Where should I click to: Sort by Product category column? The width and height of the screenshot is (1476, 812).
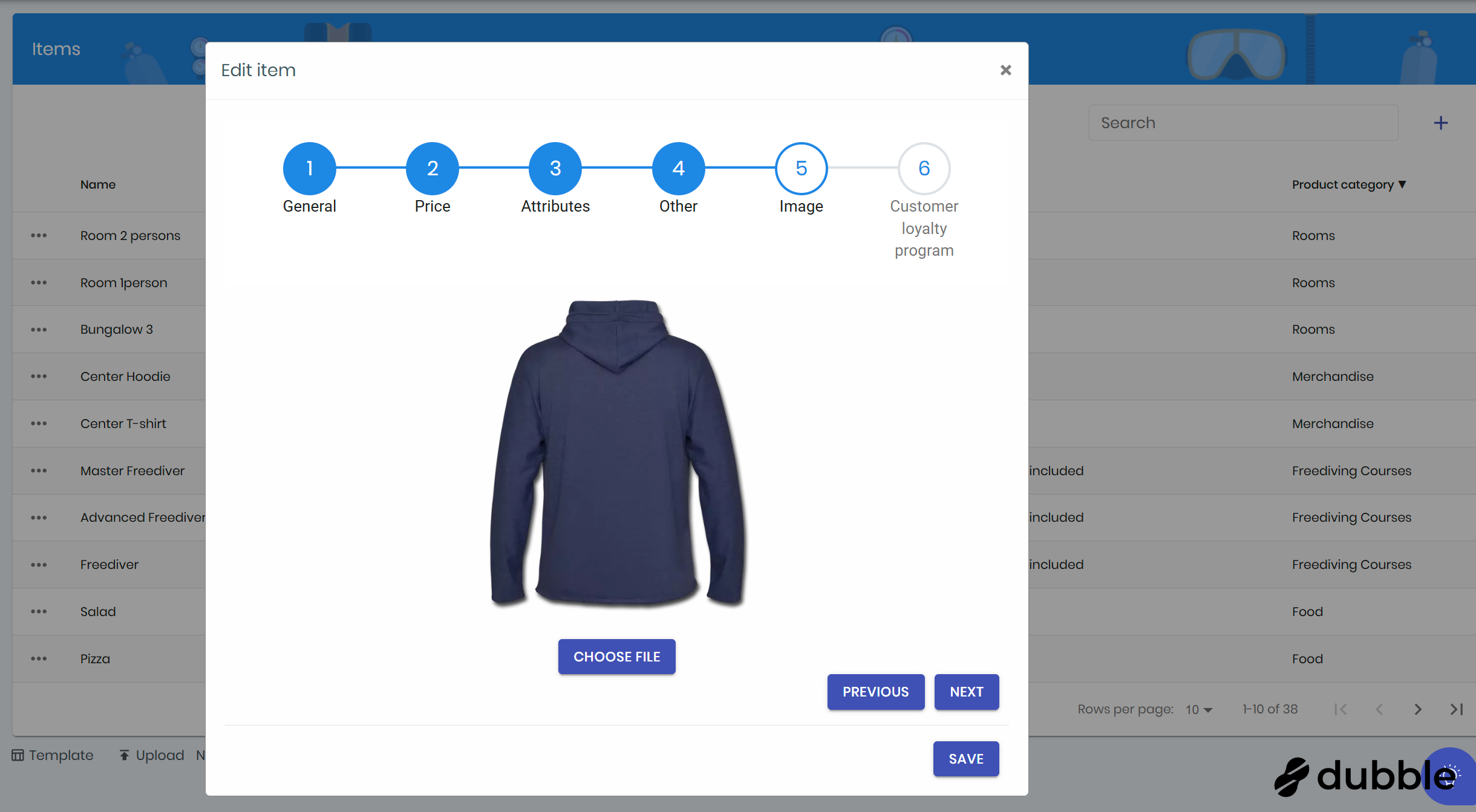(x=1349, y=184)
